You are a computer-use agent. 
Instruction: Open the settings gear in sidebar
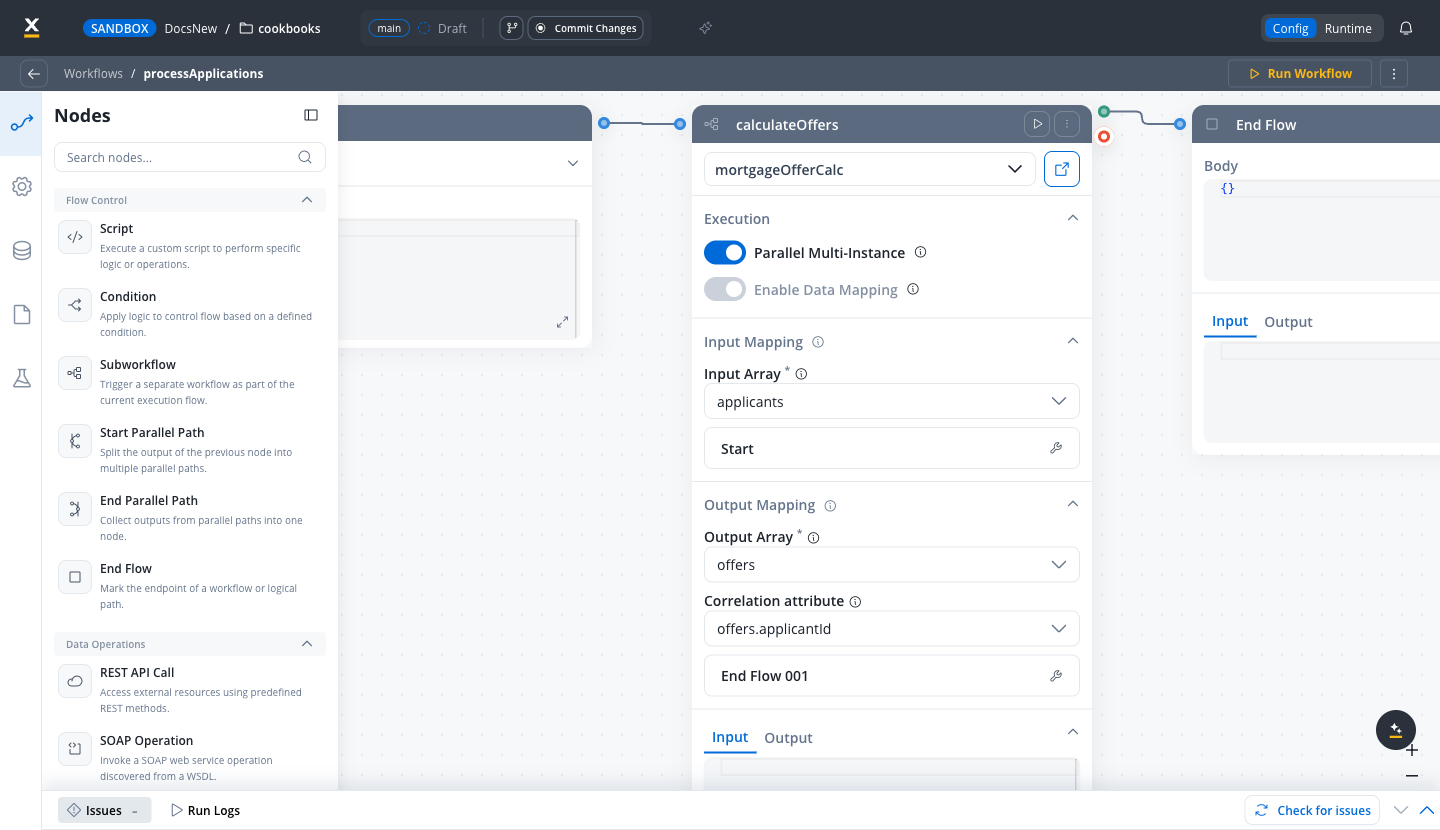(x=21, y=187)
